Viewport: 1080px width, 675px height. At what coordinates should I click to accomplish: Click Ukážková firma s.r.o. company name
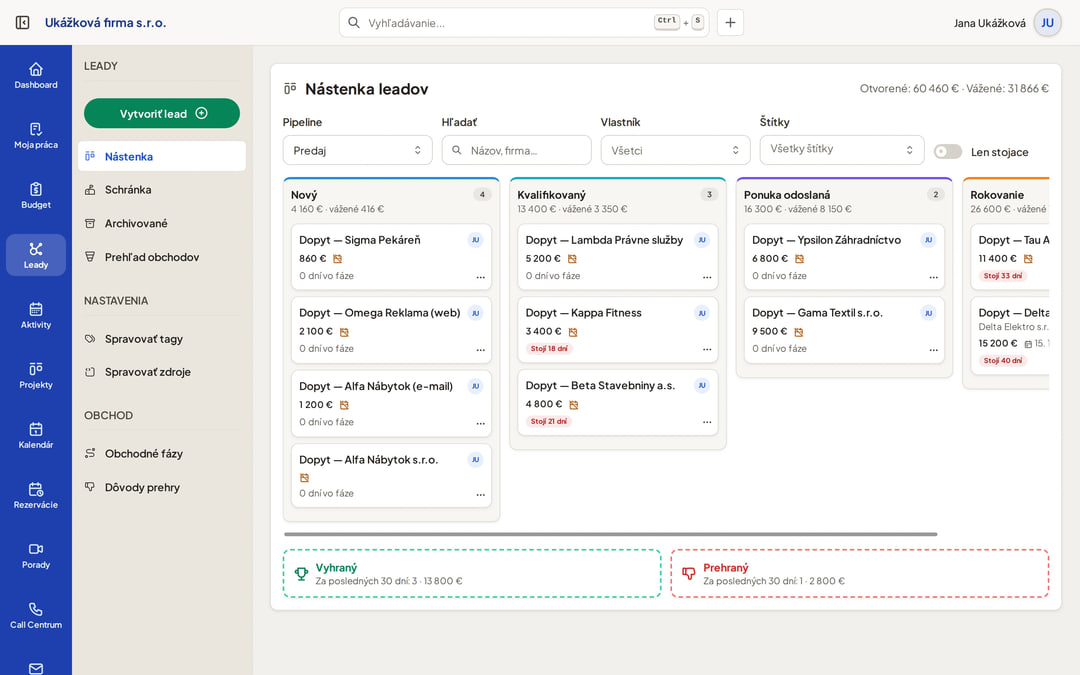(105, 23)
